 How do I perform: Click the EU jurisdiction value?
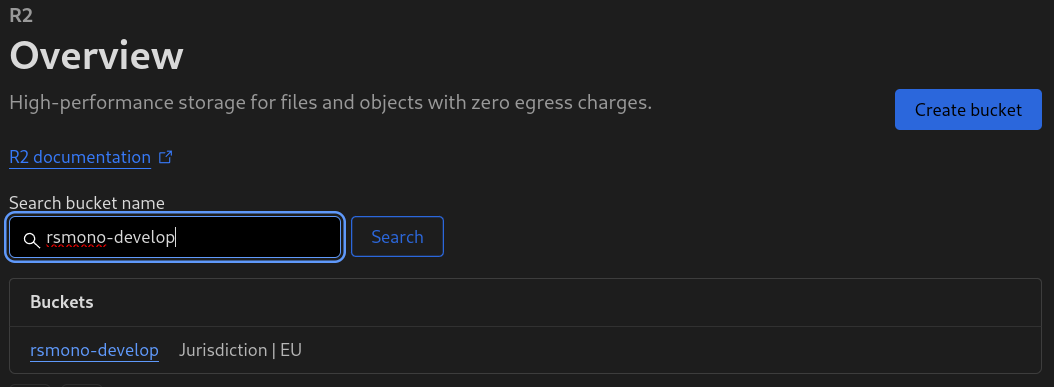point(291,350)
